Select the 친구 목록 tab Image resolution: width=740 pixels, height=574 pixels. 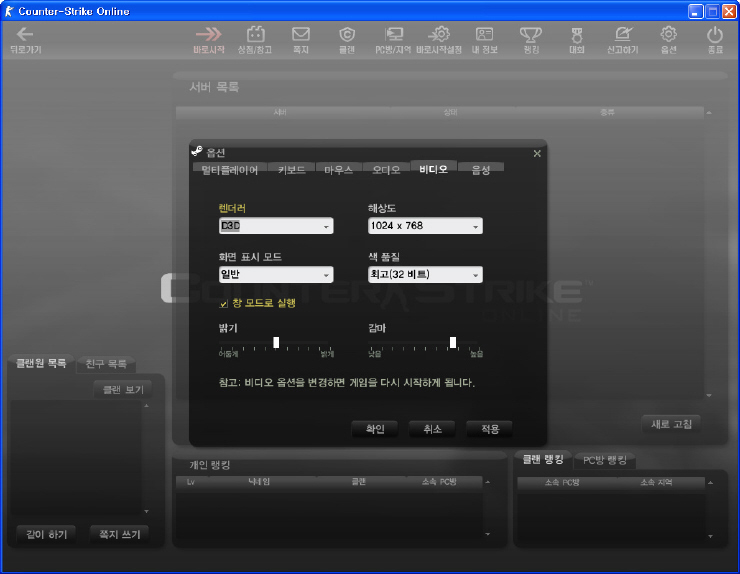click(x=106, y=364)
